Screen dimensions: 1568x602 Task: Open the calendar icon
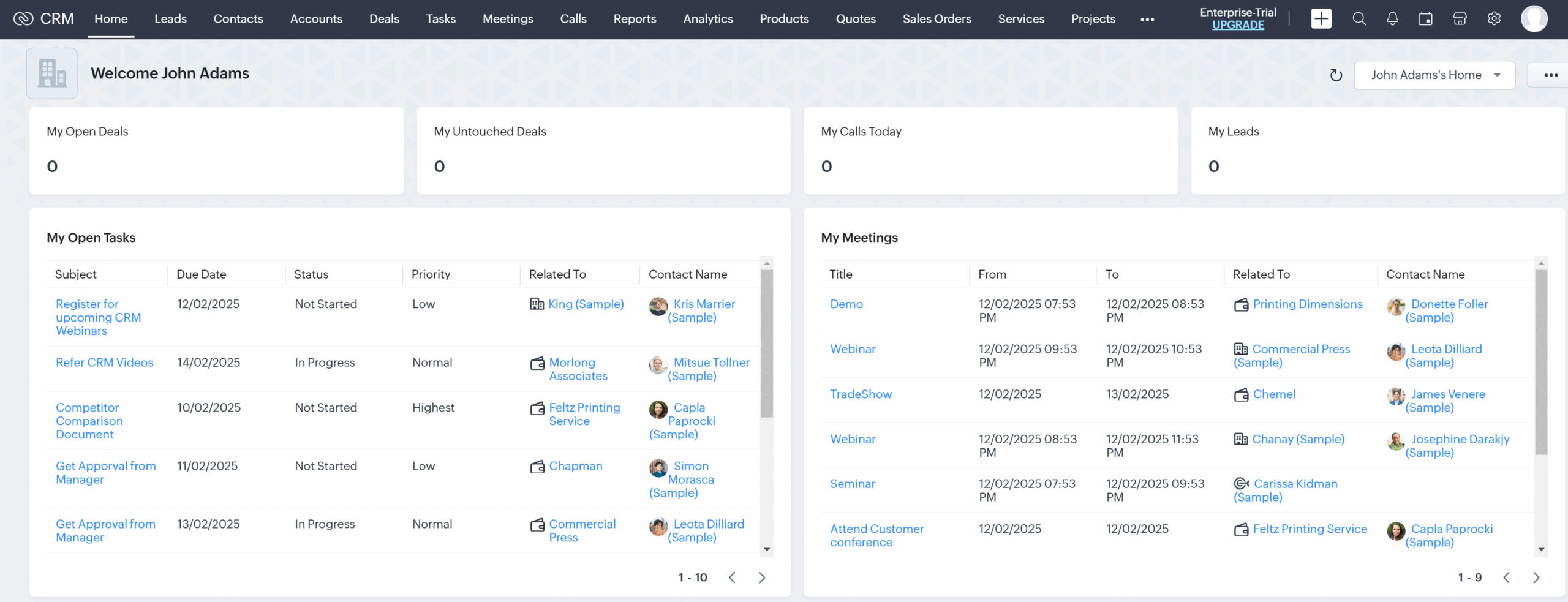(x=1425, y=18)
